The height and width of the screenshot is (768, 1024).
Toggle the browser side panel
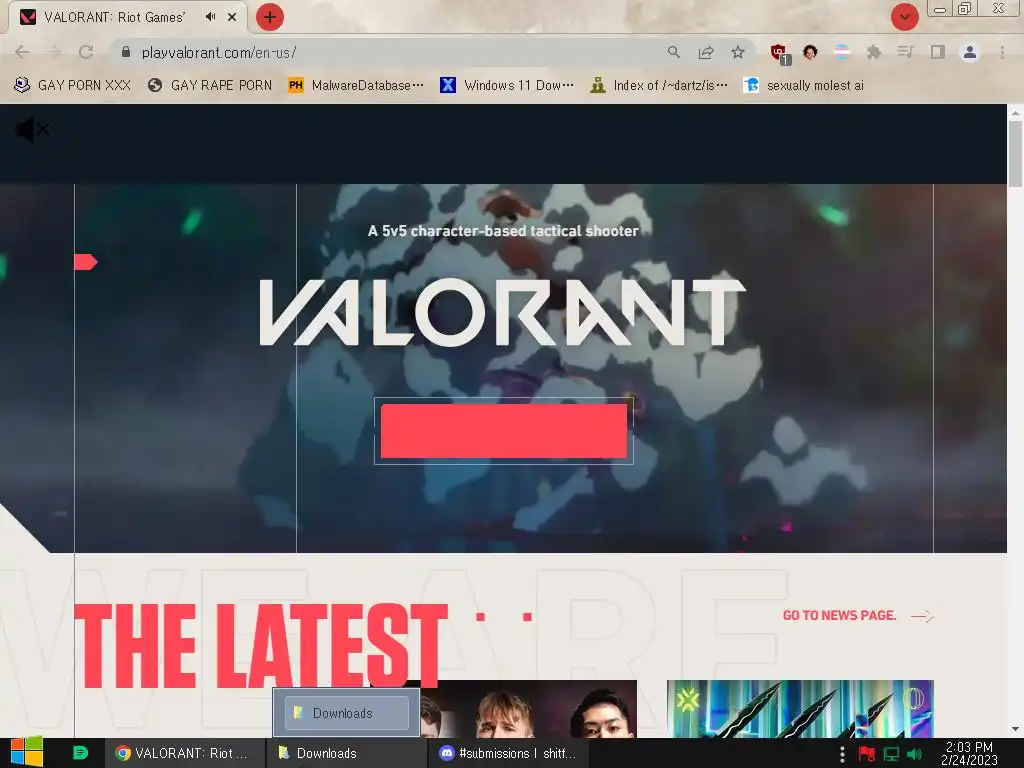938,52
